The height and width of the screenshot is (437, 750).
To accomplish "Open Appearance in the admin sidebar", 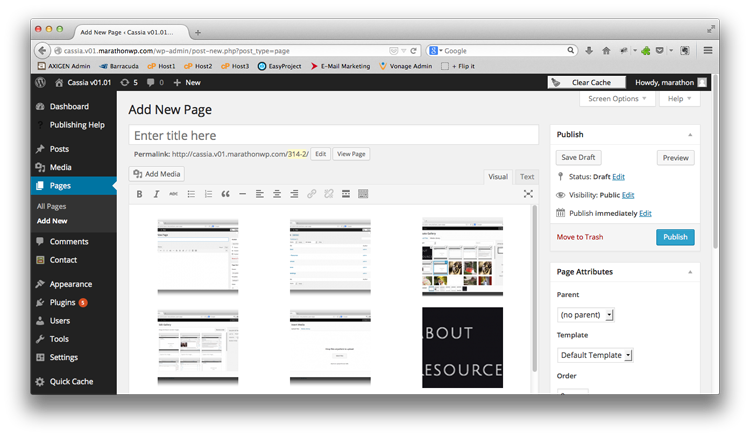I will point(70,284).
